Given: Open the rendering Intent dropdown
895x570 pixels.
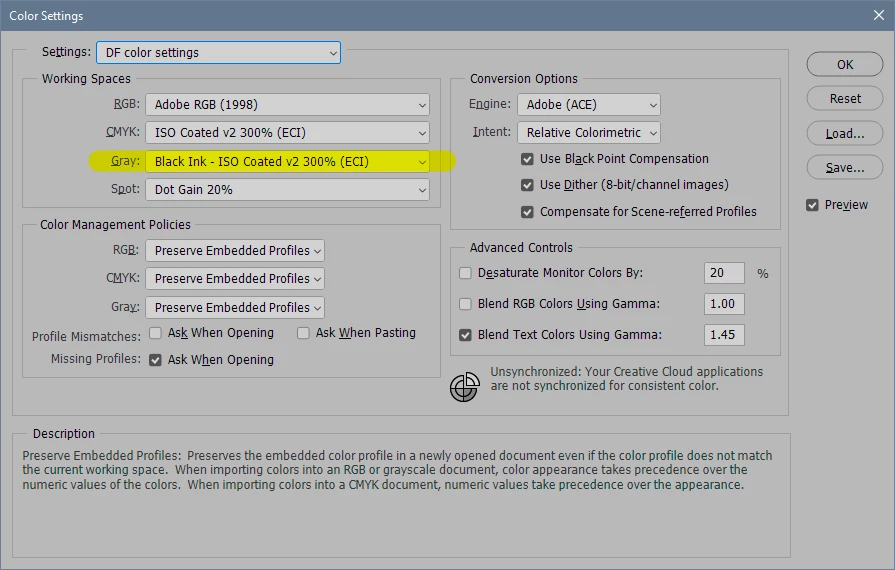Looking at the screenshot, I should (x=589, y=133).
